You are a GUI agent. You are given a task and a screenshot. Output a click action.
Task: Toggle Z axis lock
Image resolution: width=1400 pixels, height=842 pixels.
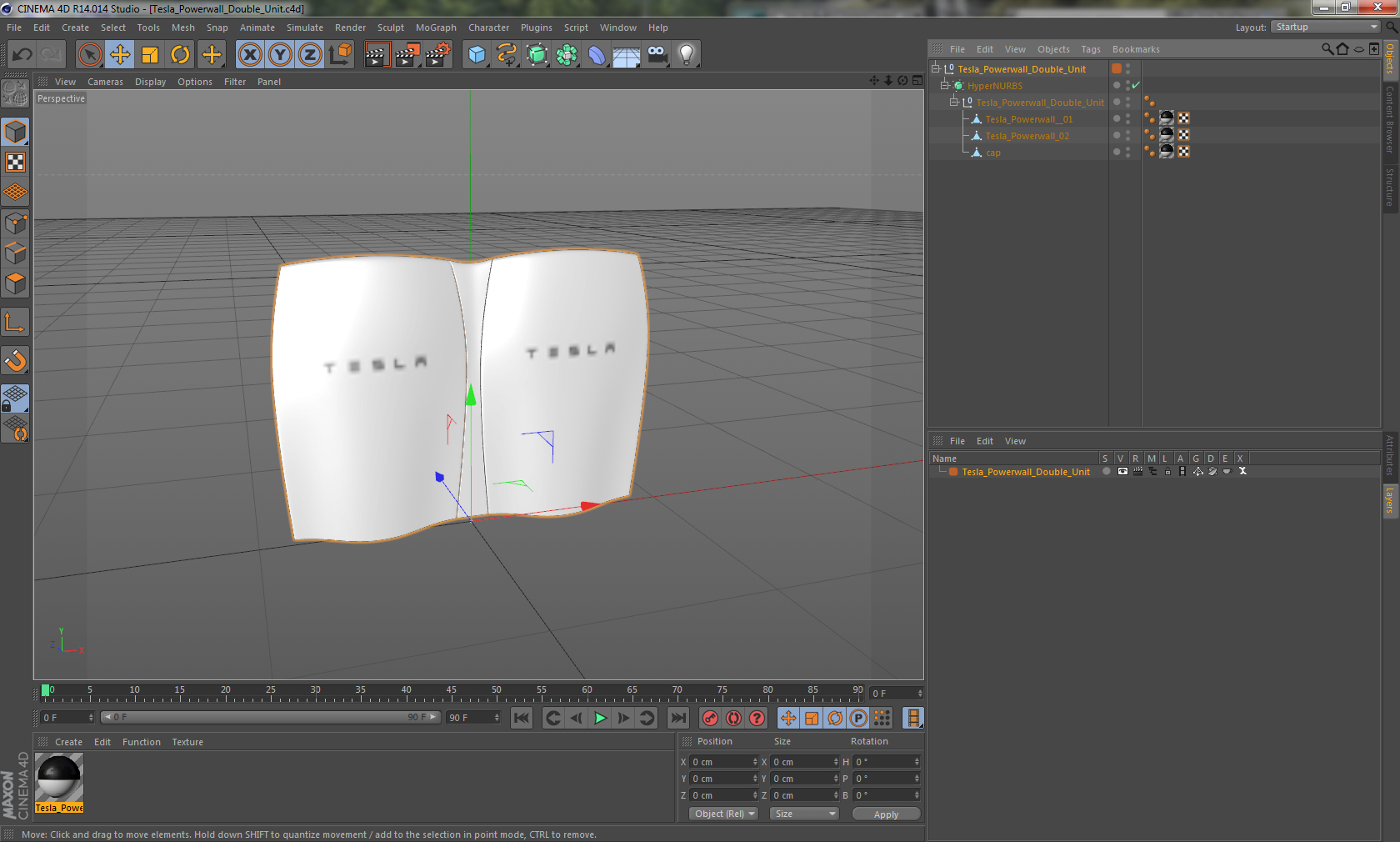[310, 55]
